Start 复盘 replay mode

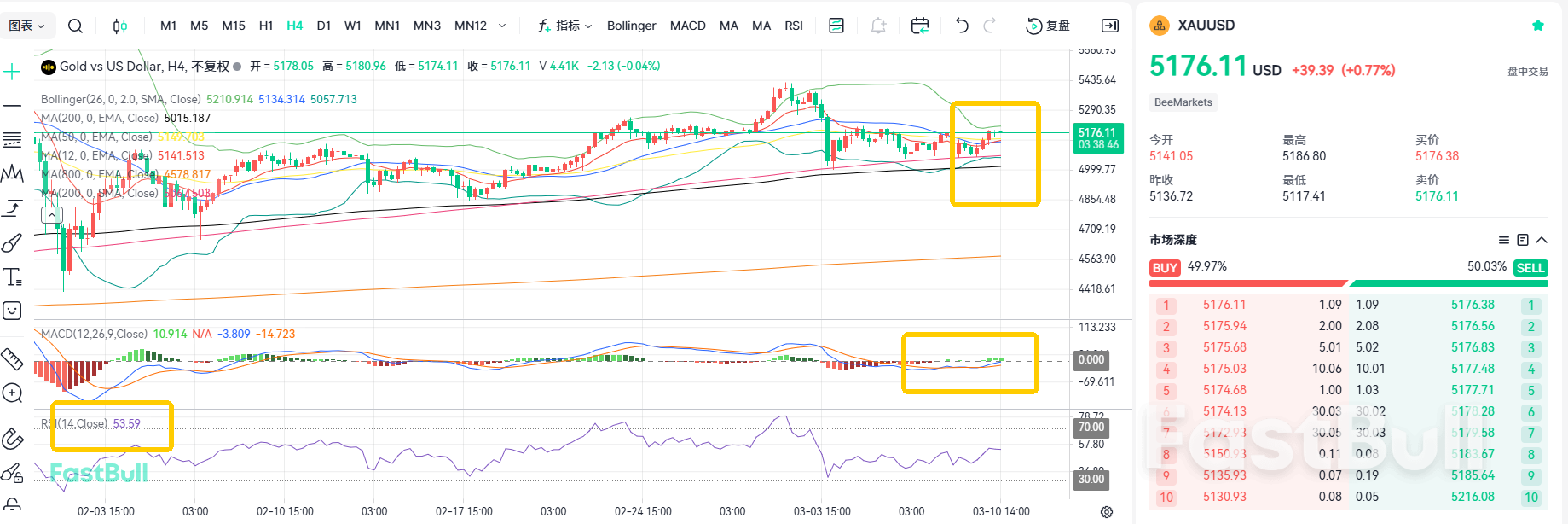point(1048,26)
